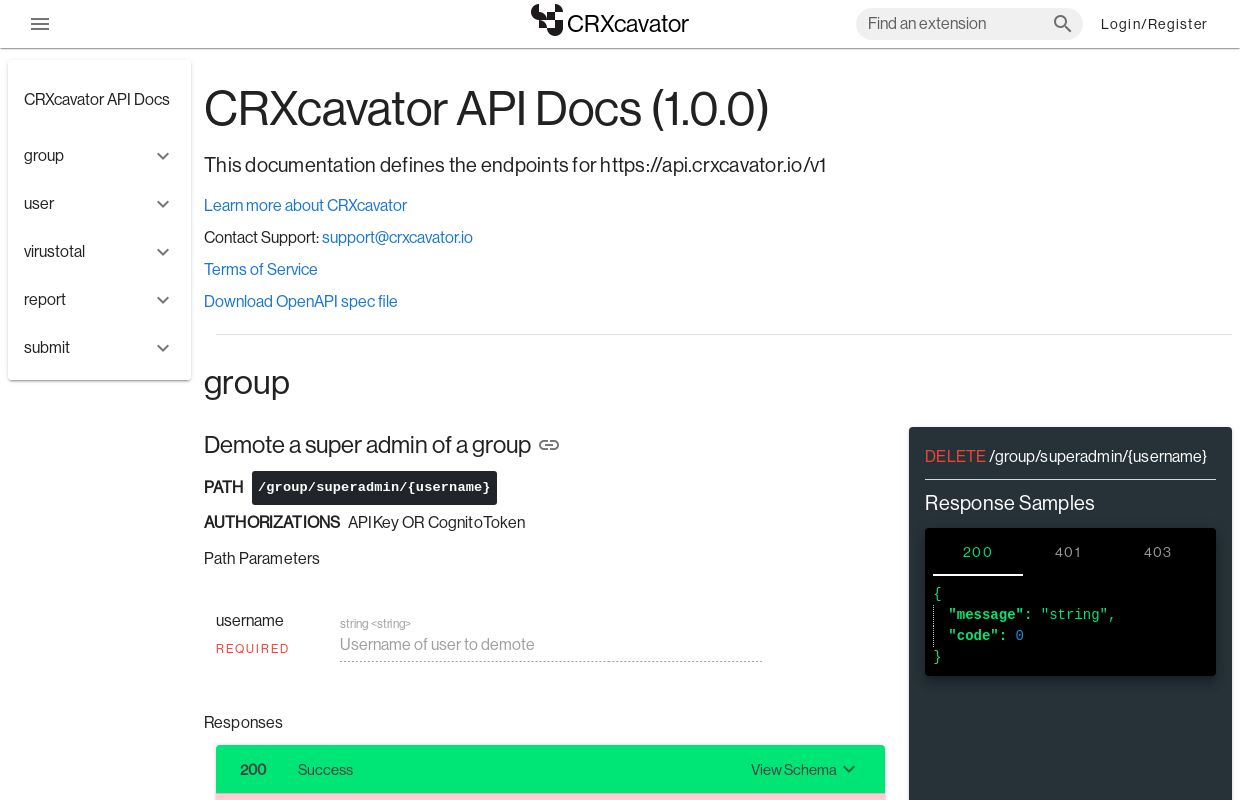Click the Responses label
1240x800 pixels.
[243, 722]
